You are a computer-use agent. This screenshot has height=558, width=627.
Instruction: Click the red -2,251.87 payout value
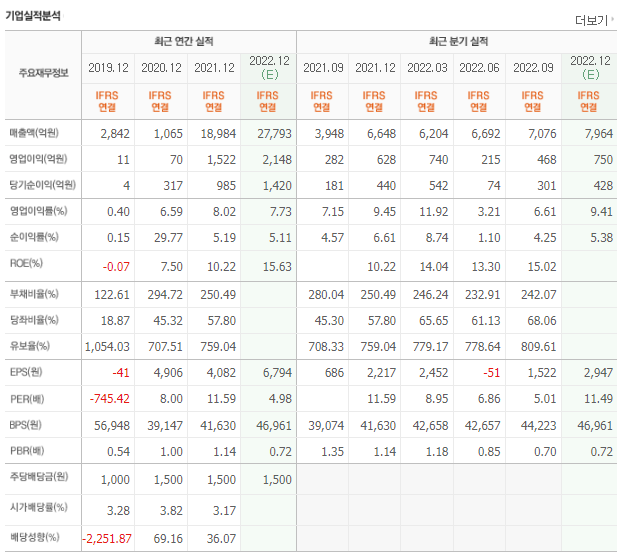coord(107,539)
